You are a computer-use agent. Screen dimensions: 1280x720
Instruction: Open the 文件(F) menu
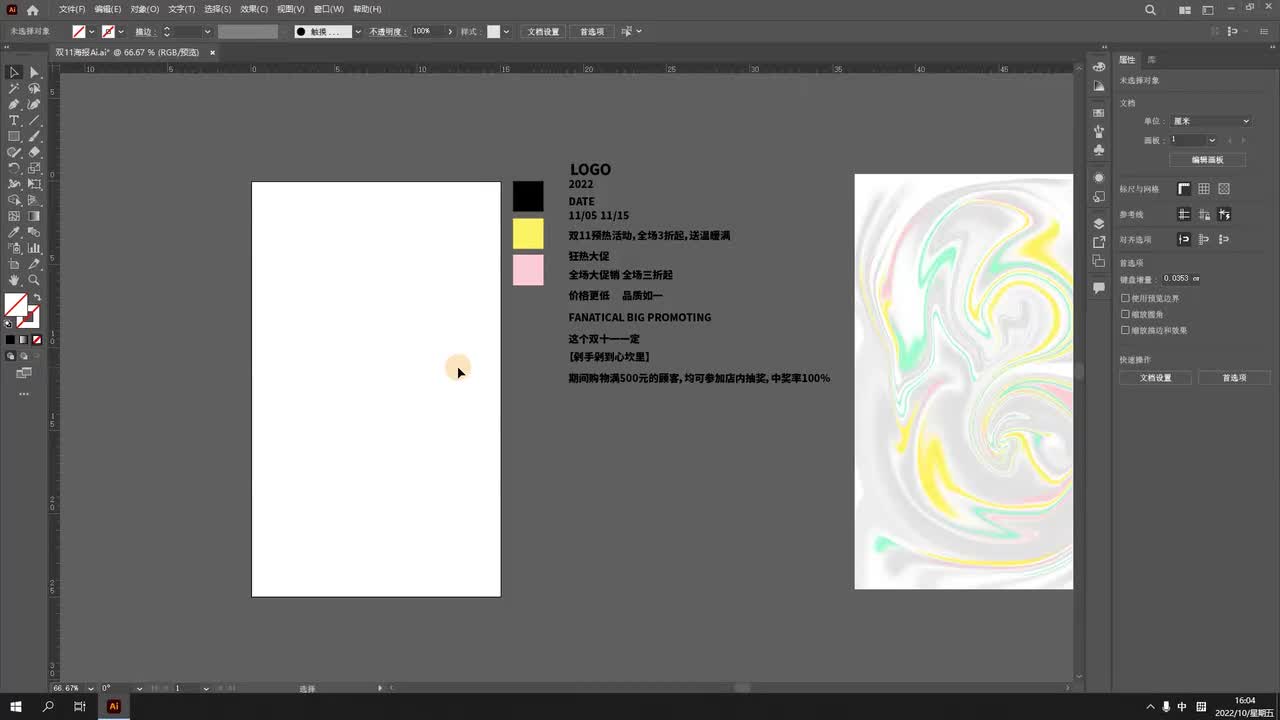(72, 9)
